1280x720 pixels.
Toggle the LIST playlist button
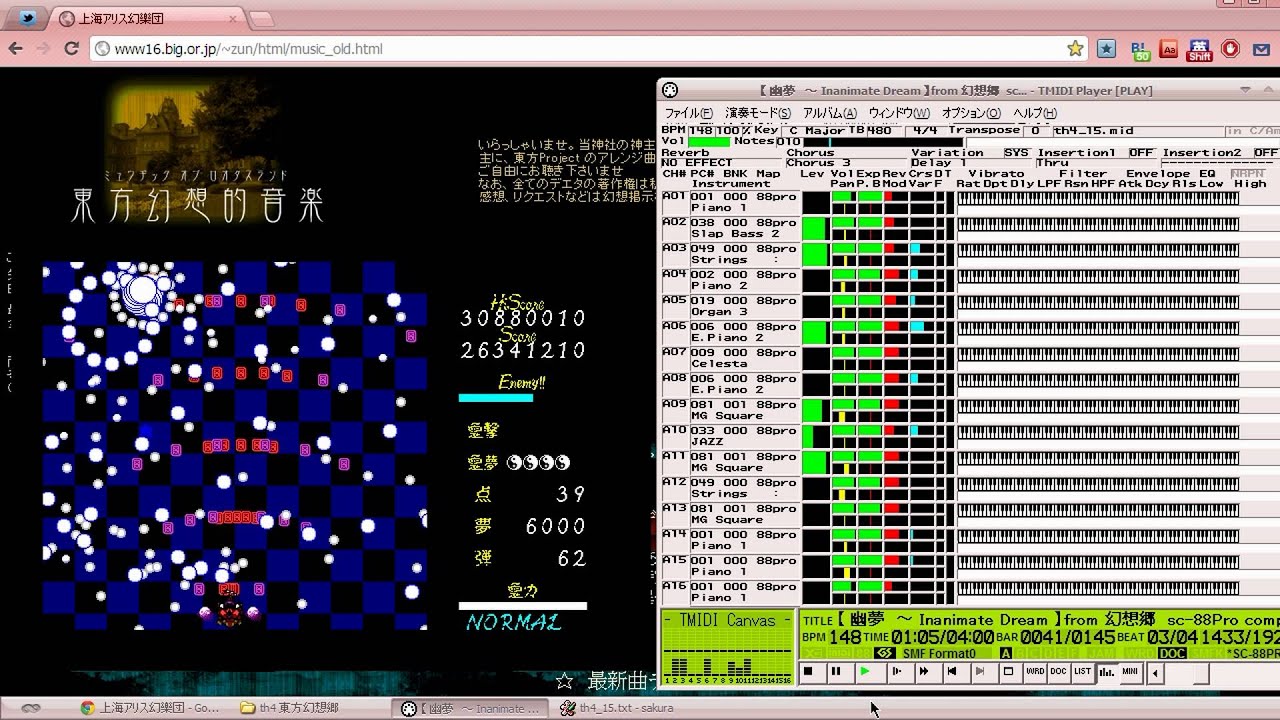1083,672
